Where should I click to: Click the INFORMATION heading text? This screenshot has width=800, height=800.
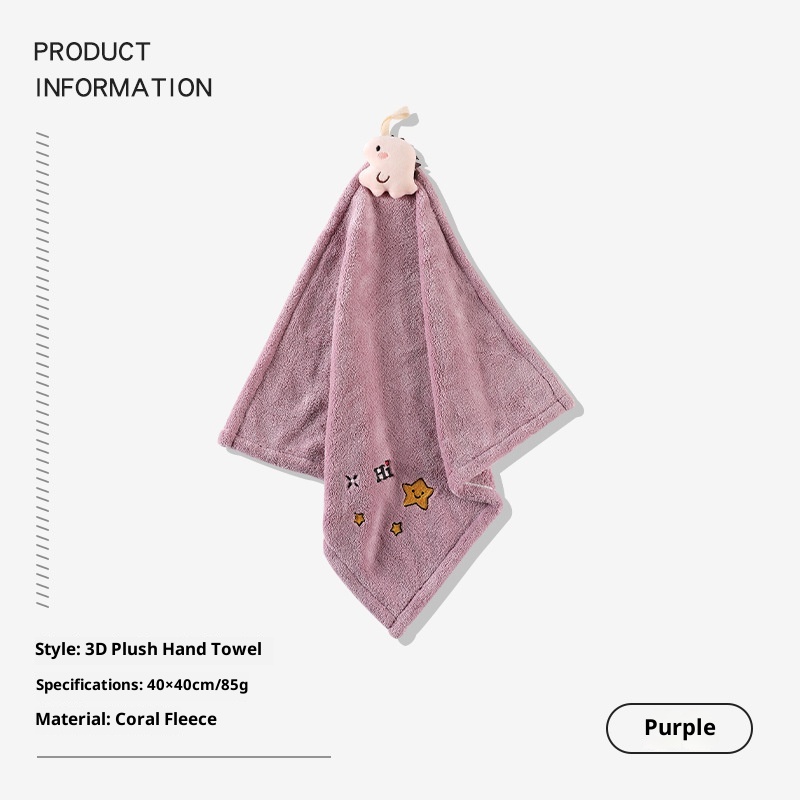click(x=124, y=88)
